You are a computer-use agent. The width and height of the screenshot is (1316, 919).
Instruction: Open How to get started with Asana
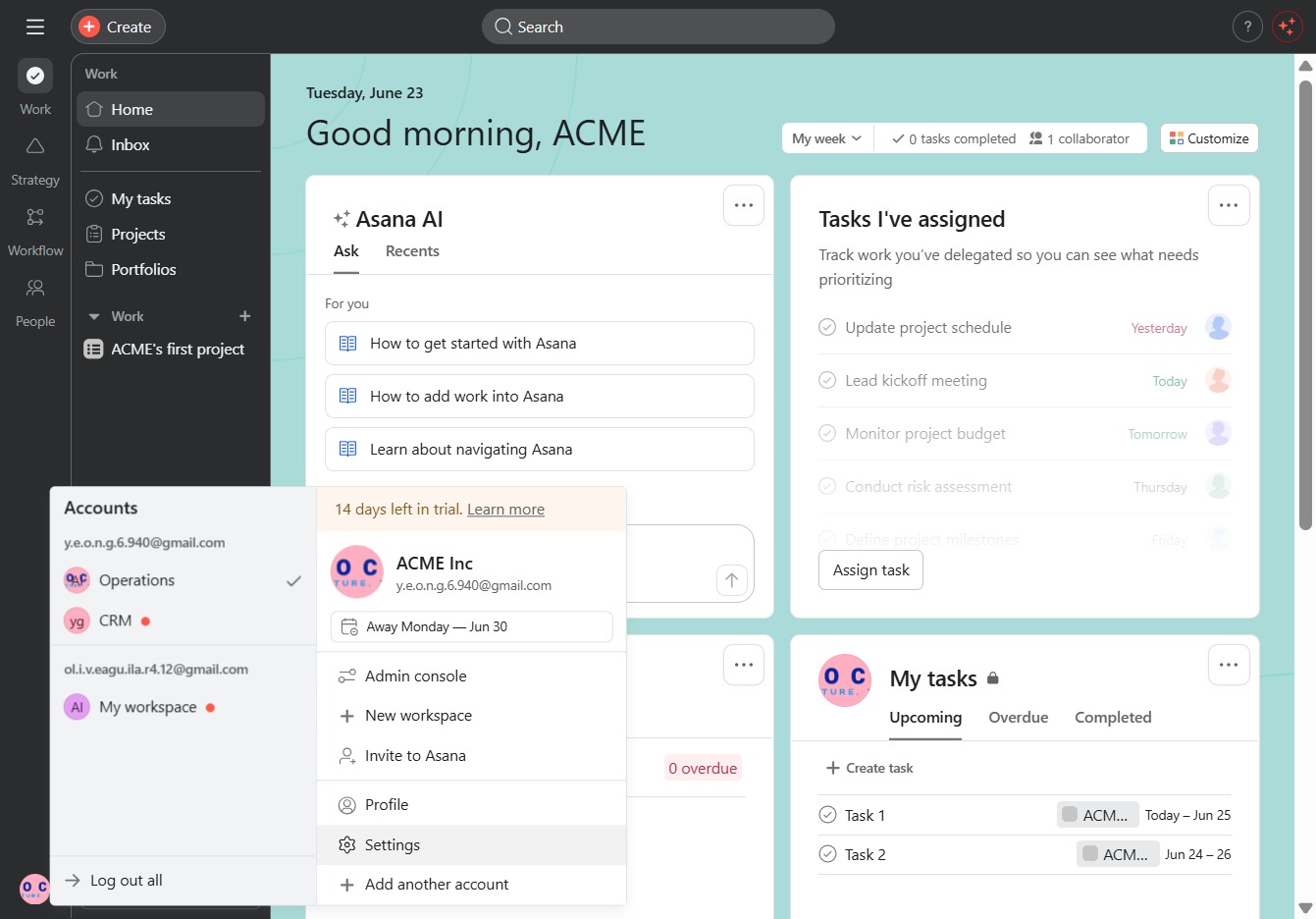click(x=540, y=343)
